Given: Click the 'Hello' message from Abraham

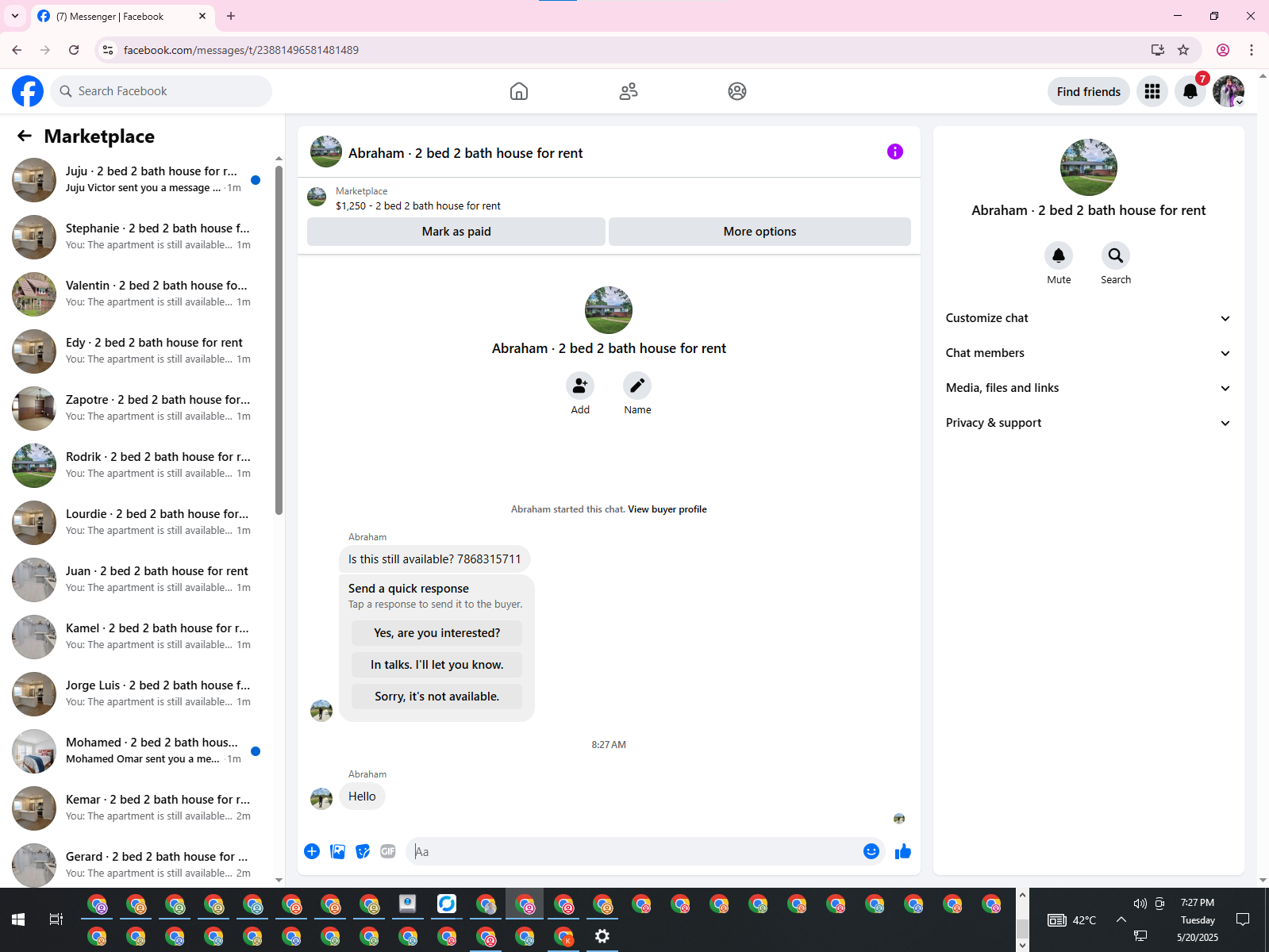Looking at the screenshot, I should (362, 797).
